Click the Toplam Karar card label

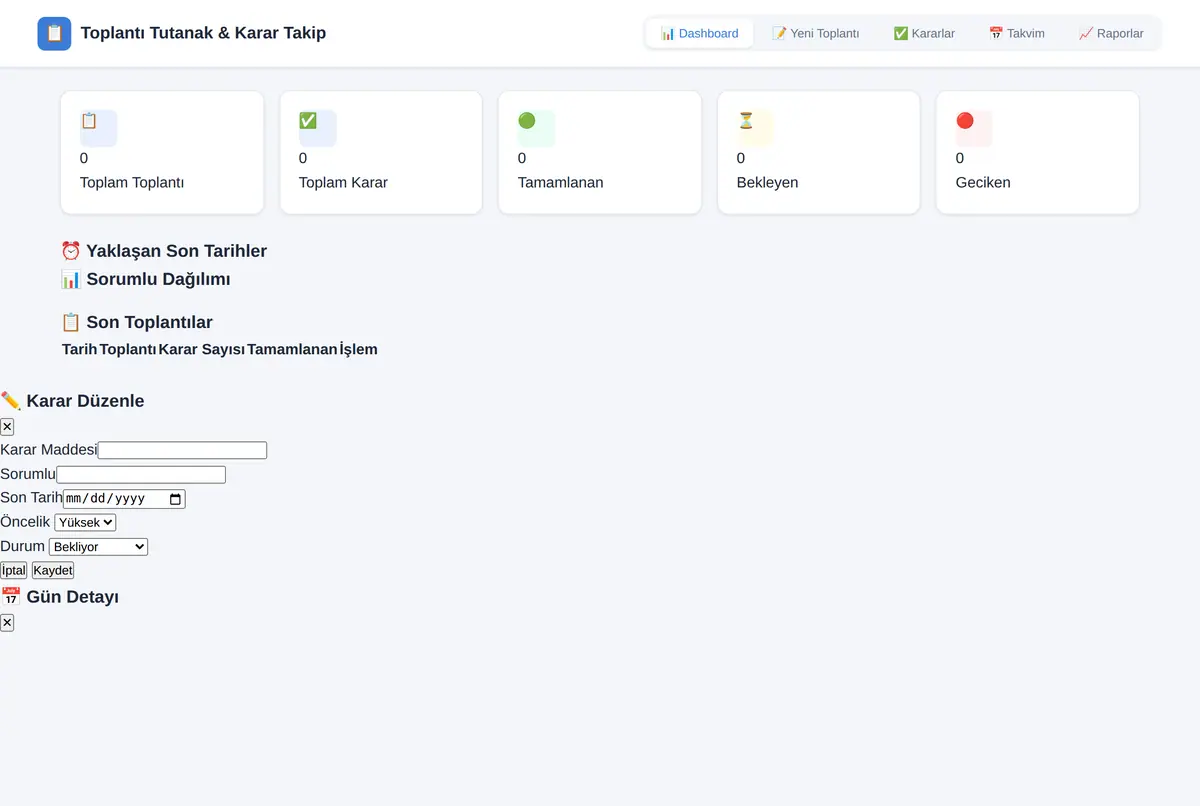(343, 182)
